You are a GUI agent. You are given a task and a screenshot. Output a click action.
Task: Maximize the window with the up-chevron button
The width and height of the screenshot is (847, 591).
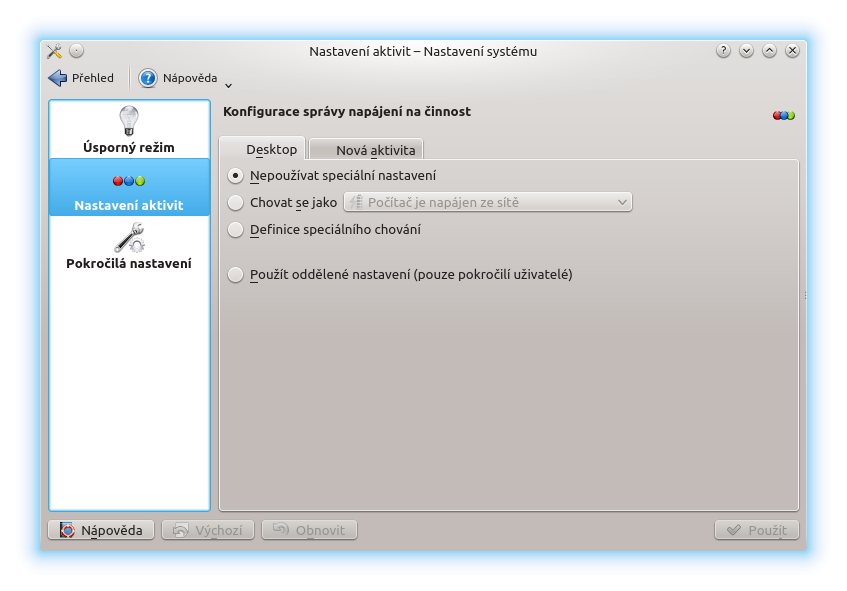pyautogui.click(x=769, y=51)
